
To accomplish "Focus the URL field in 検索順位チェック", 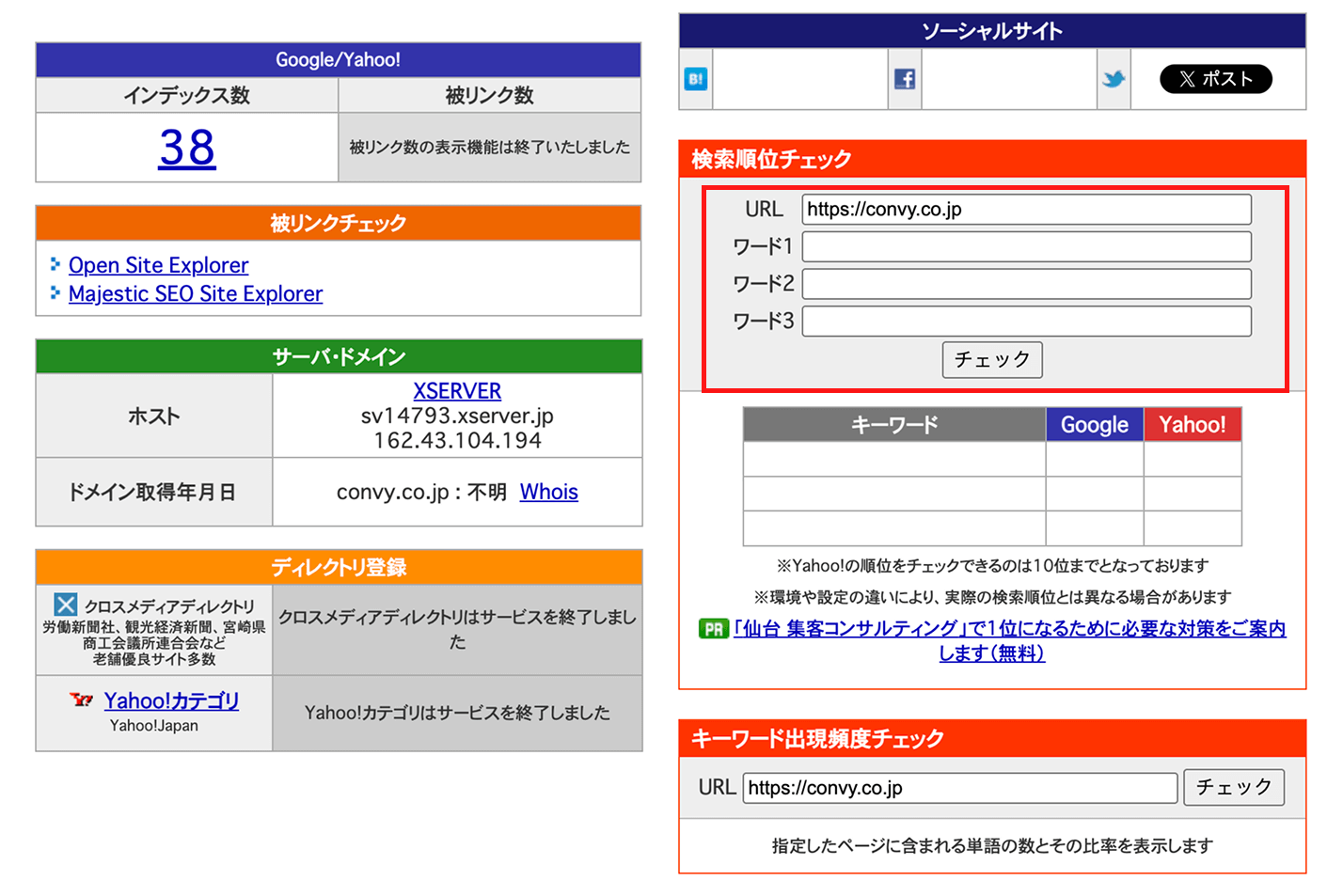I will tap(1026, 209).
